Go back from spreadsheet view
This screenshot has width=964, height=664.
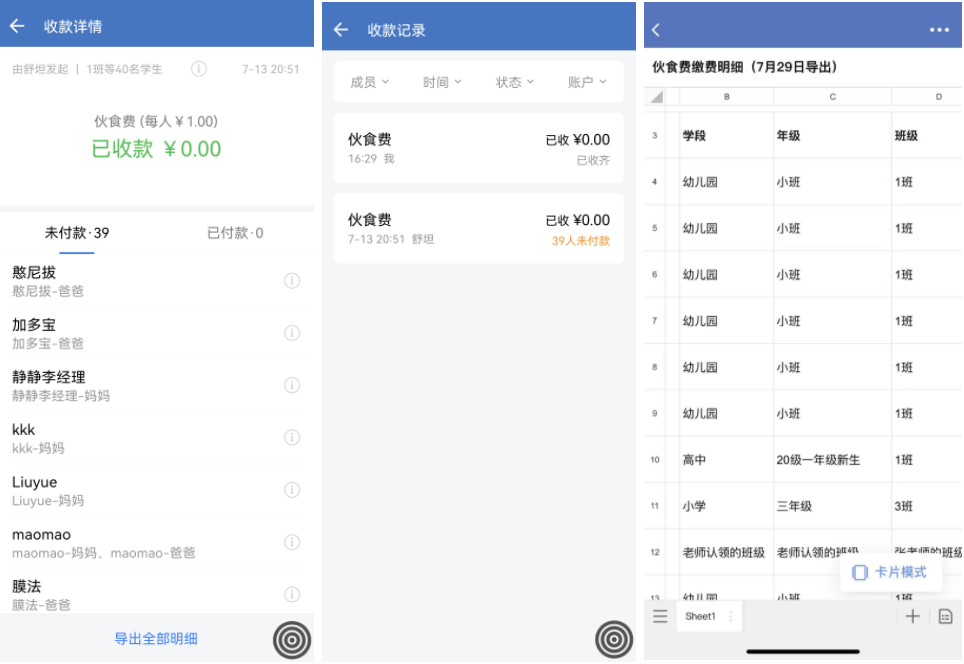(656, 30)
